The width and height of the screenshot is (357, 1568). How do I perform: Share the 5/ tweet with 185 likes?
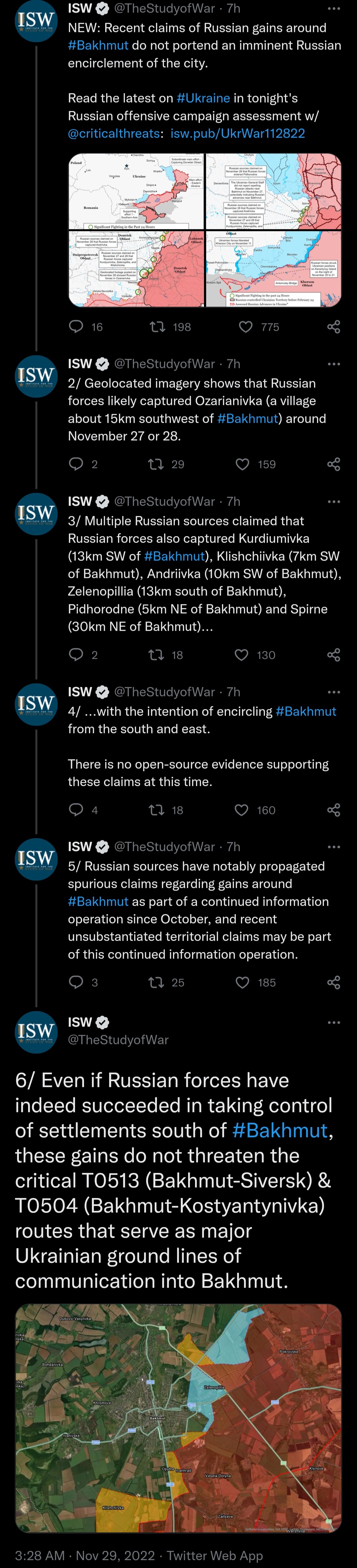coord(333,982)
